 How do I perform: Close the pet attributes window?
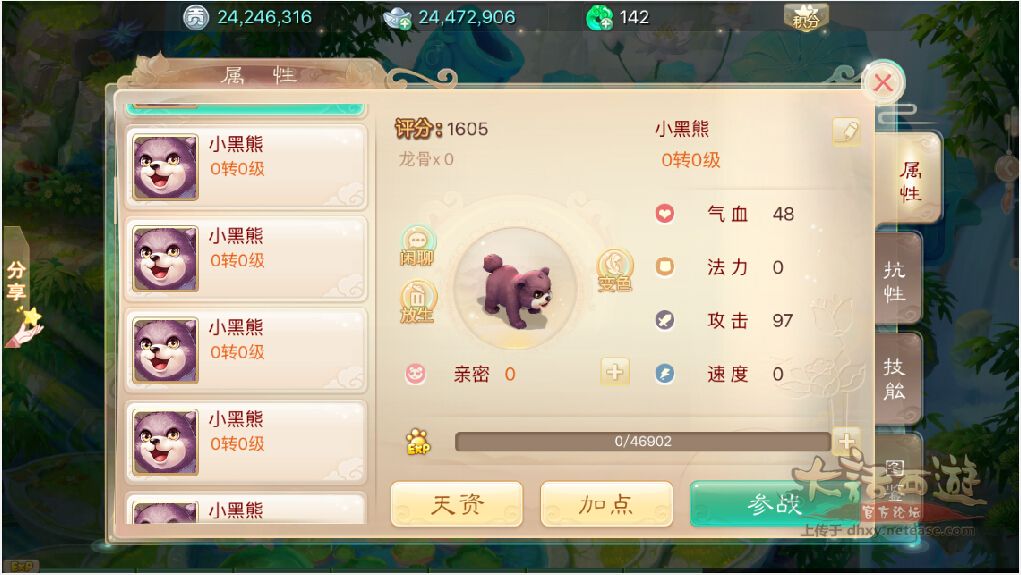(883, 83)
